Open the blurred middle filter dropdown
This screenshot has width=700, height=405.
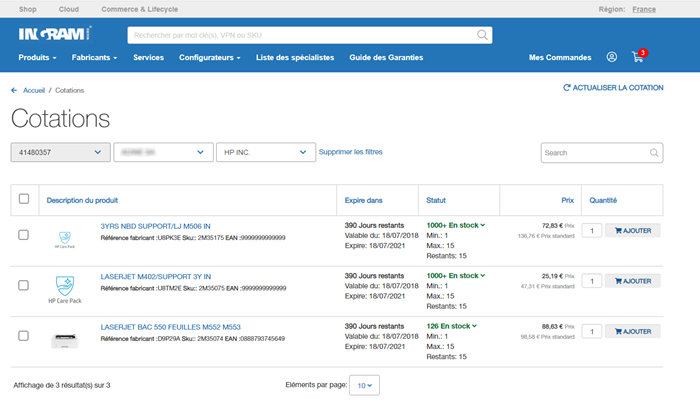tap(163, 152)
